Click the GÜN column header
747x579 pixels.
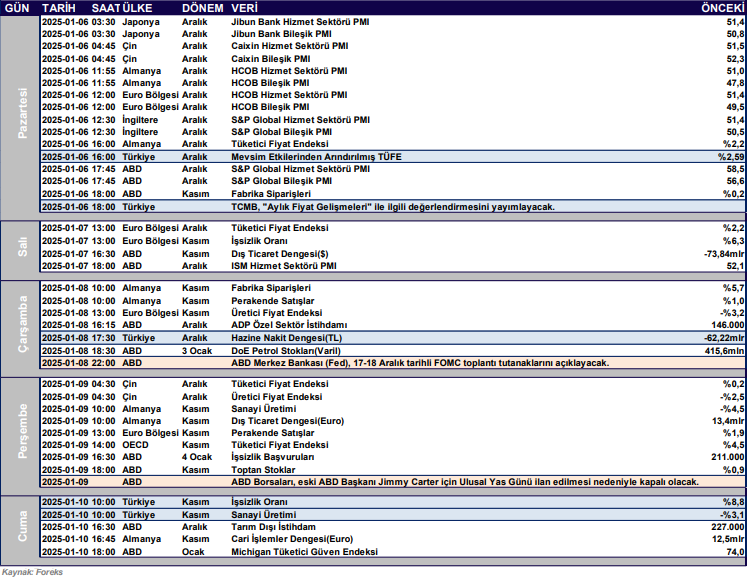pos(17,8)
